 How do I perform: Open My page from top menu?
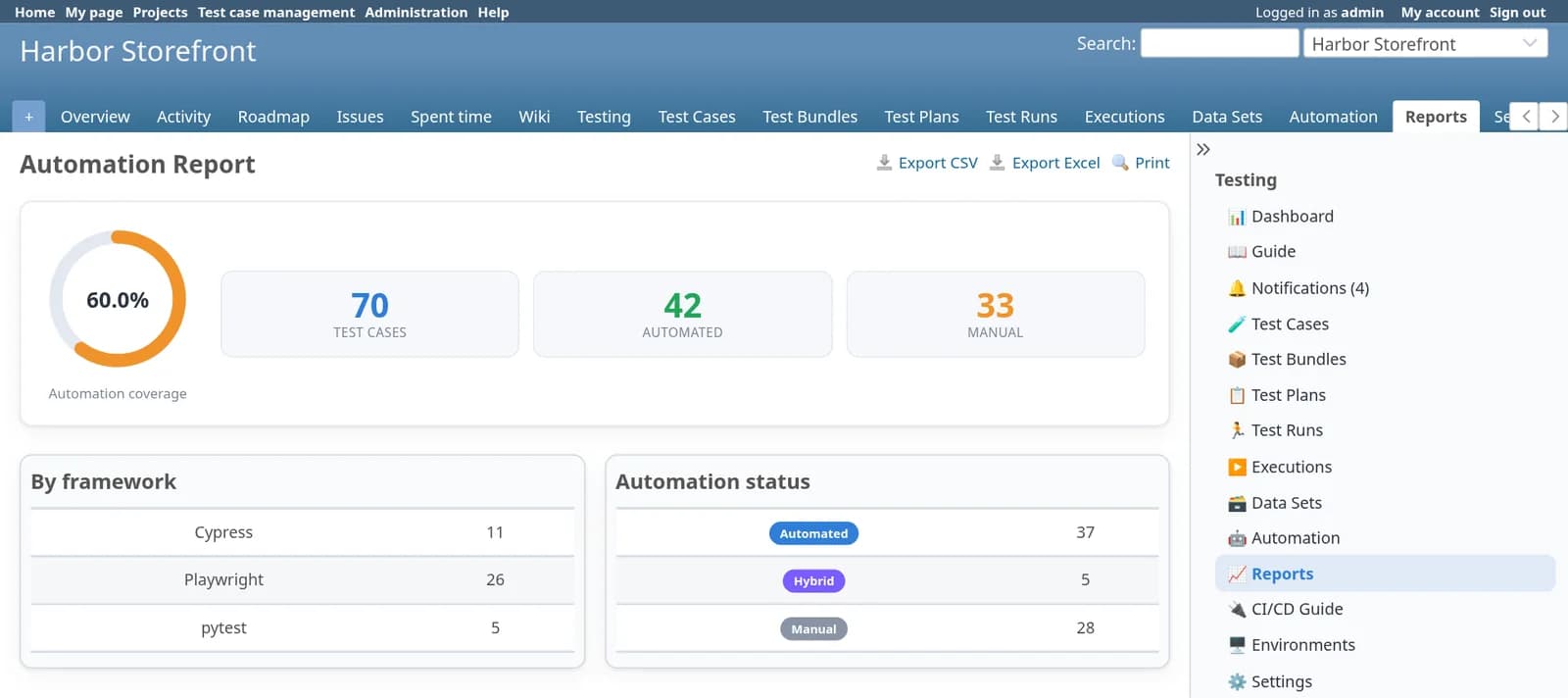[94, 12]
